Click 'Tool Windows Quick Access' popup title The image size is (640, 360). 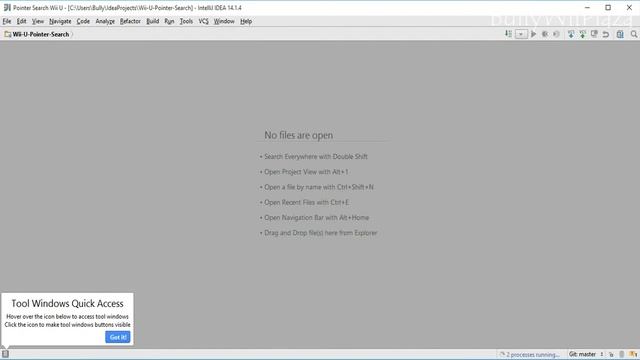point(67,304)
